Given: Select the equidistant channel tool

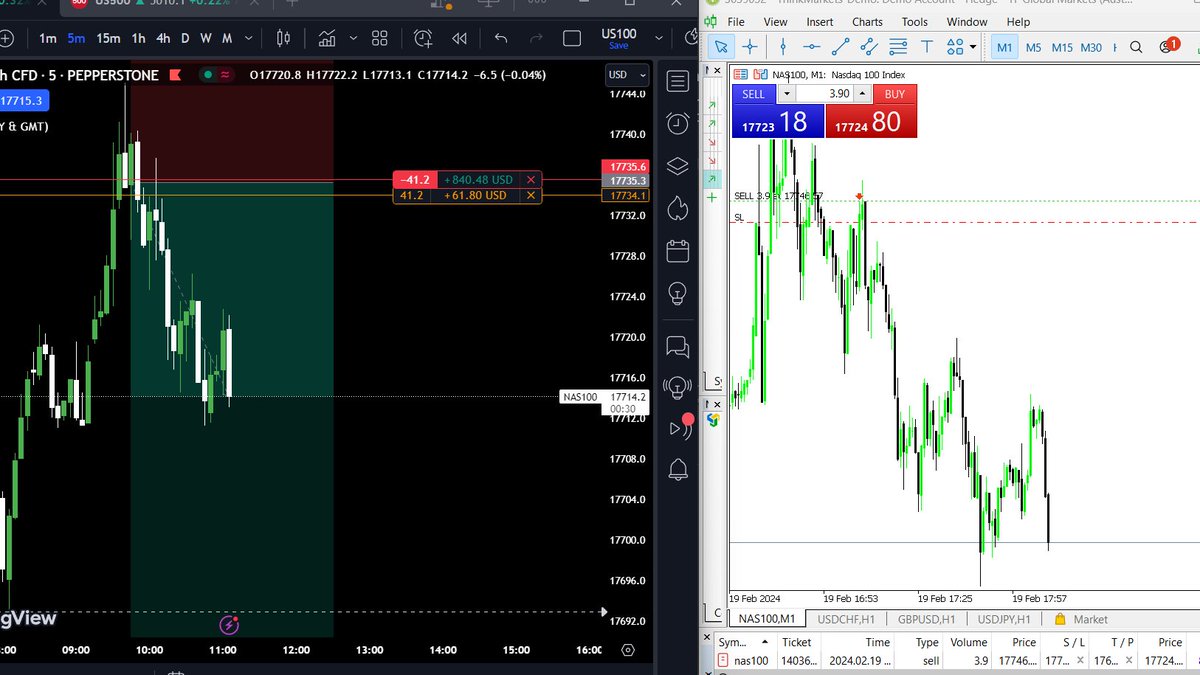Looking at the screenshot, I should point(868,47).
